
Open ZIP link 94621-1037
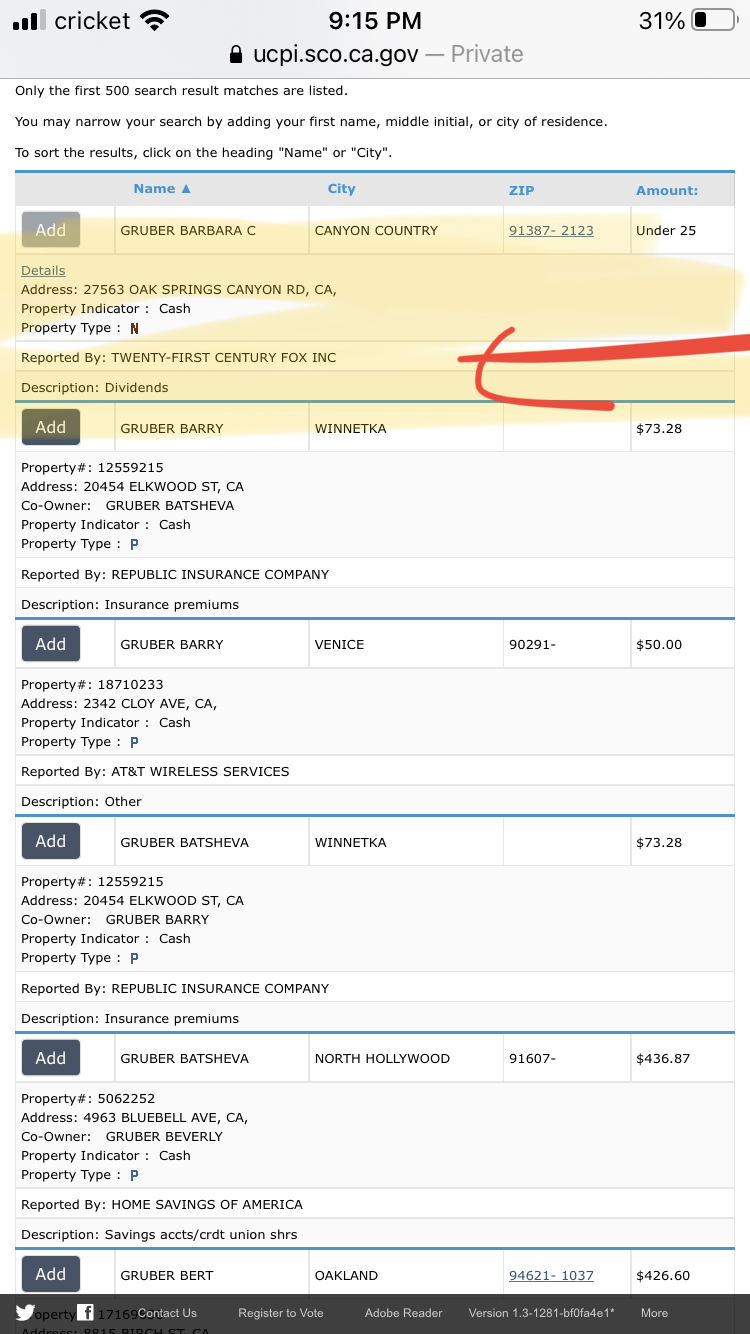tap(551, 1275)
